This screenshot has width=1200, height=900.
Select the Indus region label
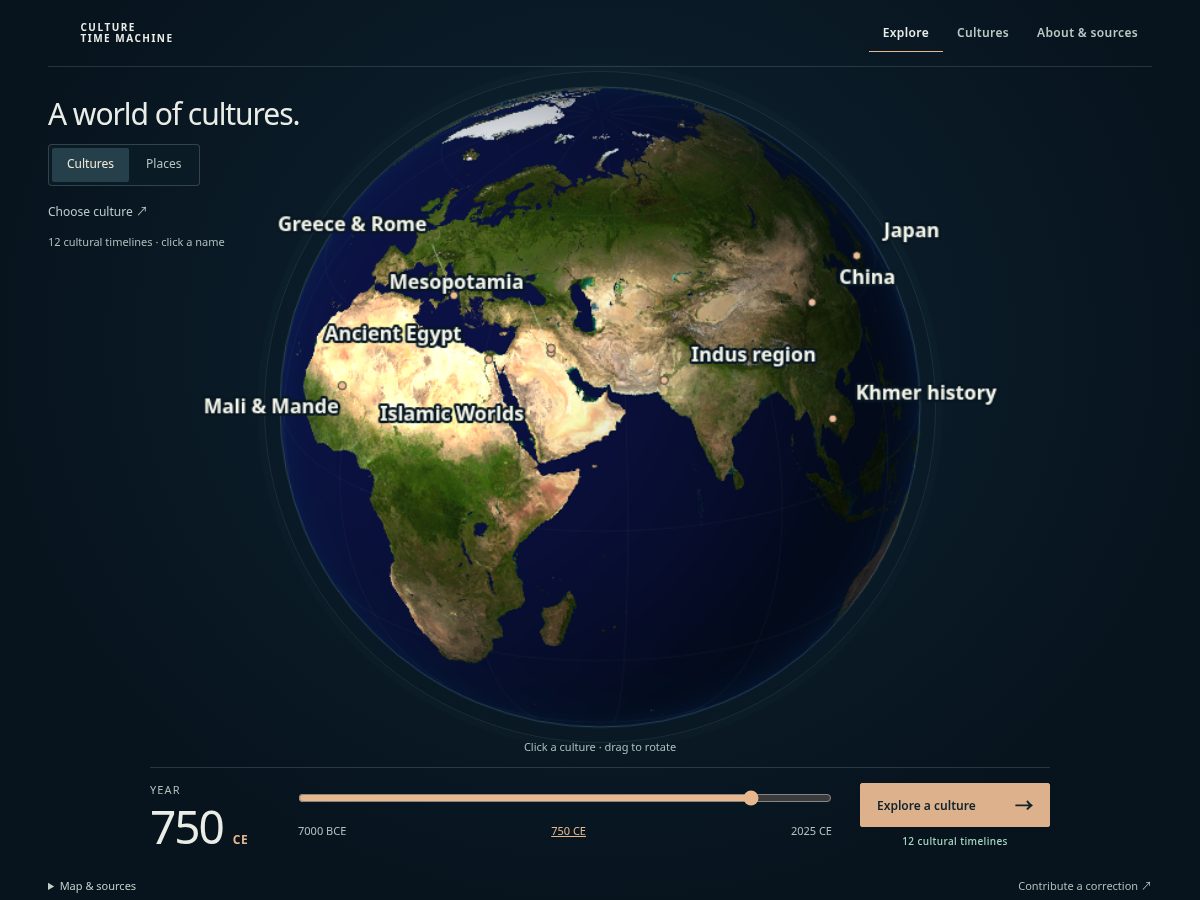753,355
